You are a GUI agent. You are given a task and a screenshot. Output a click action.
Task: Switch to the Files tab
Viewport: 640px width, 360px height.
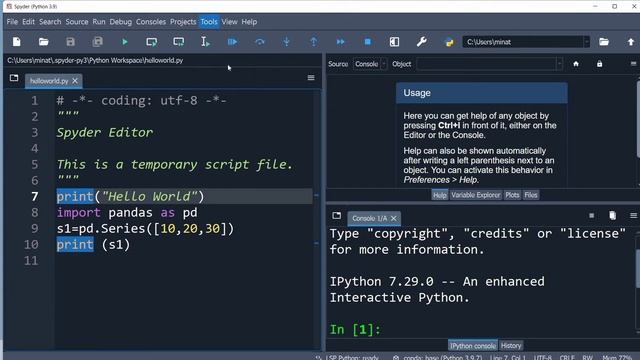click(531, 195)
